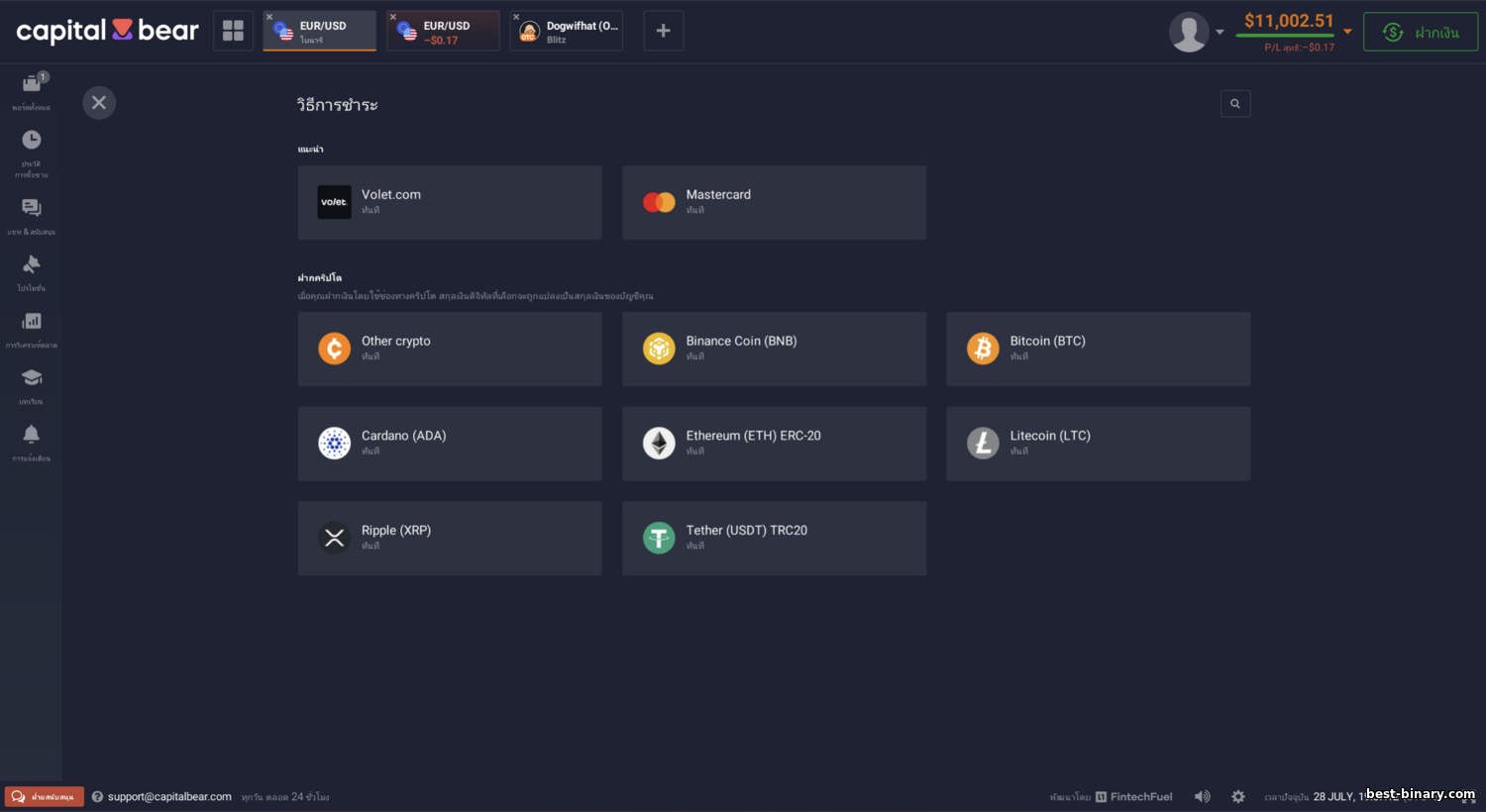Open settings gear in footer
This screenshot has height=812, width=1486.
1238,796
